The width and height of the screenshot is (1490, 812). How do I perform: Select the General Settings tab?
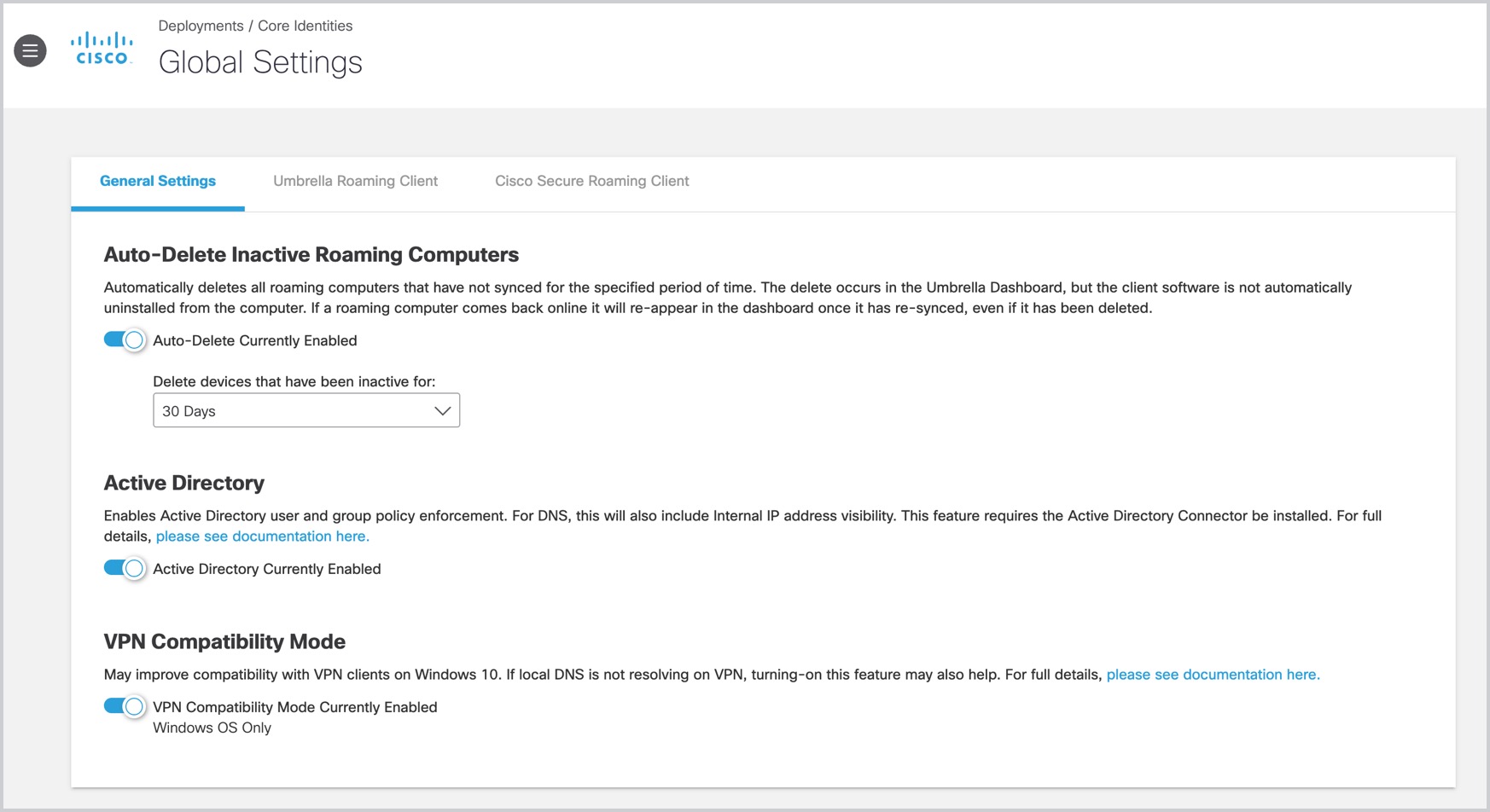point(158,181)
